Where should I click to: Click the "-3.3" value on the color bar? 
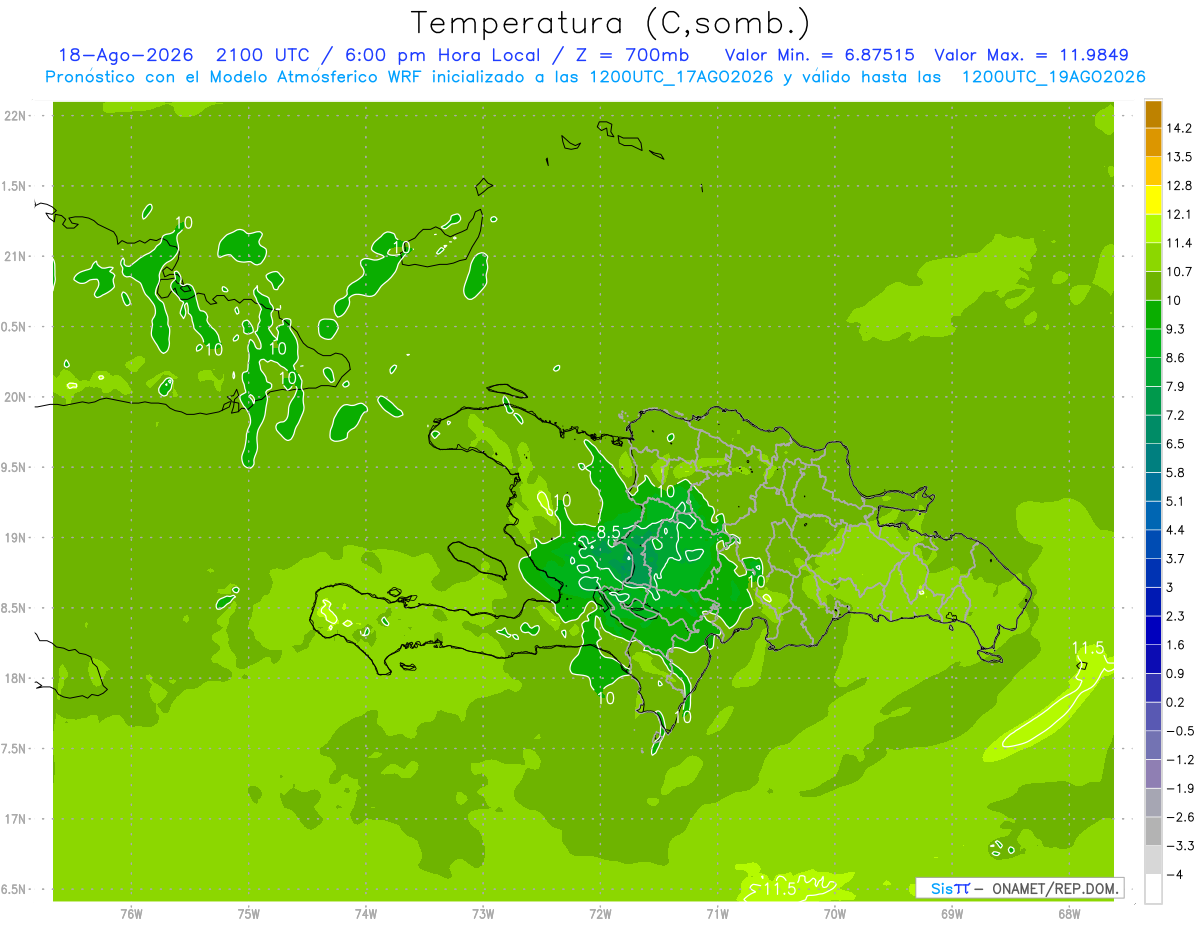(1179, 844)
